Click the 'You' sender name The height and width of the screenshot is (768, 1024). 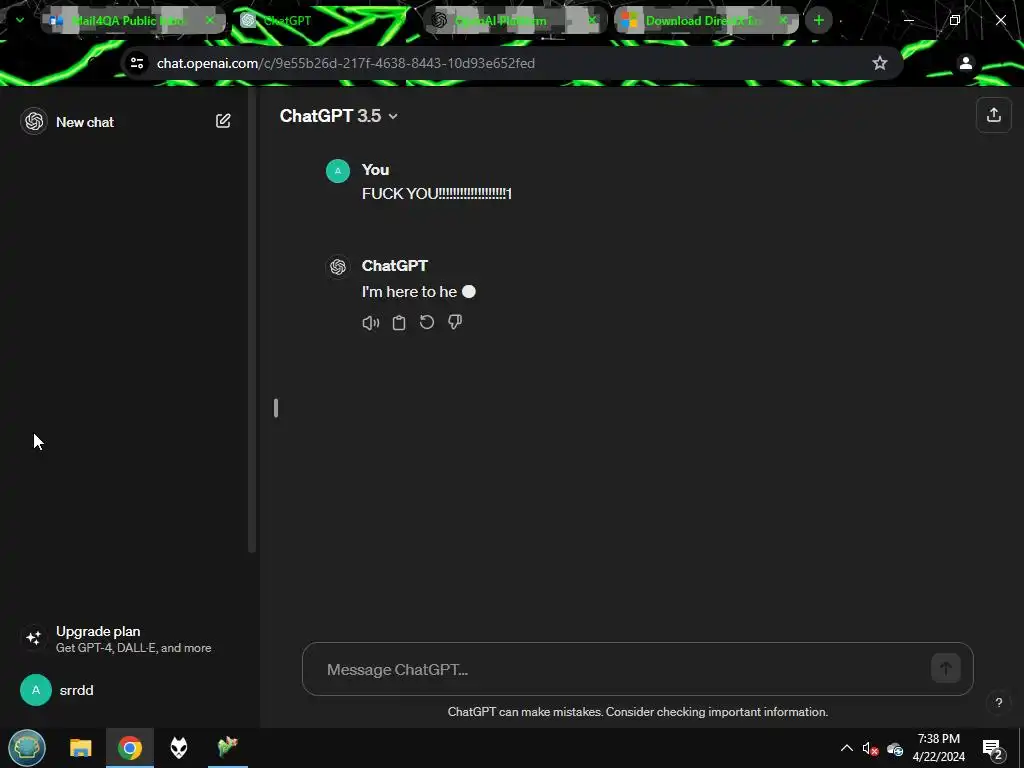tap(376, 170)
